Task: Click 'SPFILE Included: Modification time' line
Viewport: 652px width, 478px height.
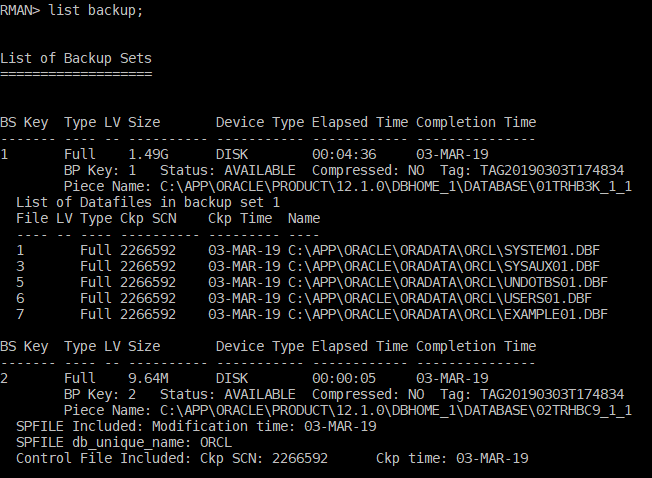Action: [x=196, y=426]
